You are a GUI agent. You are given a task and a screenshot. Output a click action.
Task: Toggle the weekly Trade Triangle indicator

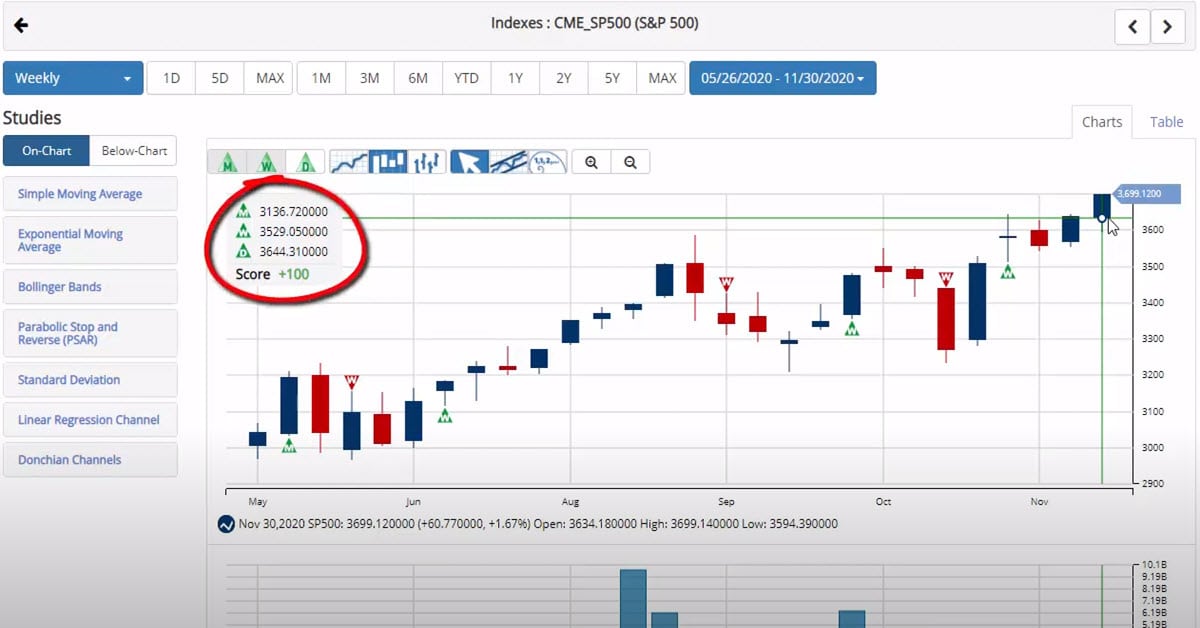pyautogui.click(x=266, y=162)
